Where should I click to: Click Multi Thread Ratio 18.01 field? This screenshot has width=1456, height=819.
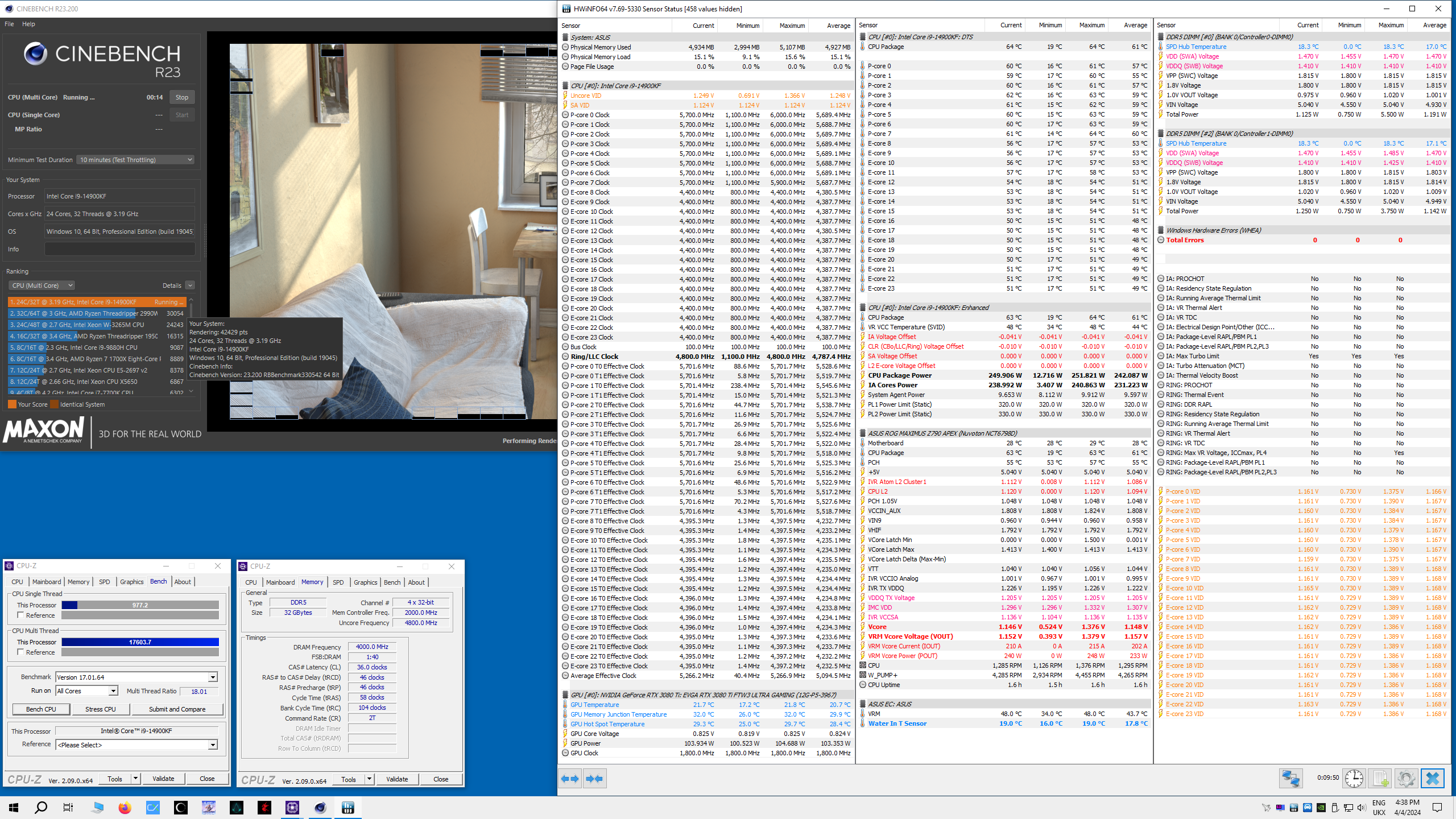click(199, 692)
